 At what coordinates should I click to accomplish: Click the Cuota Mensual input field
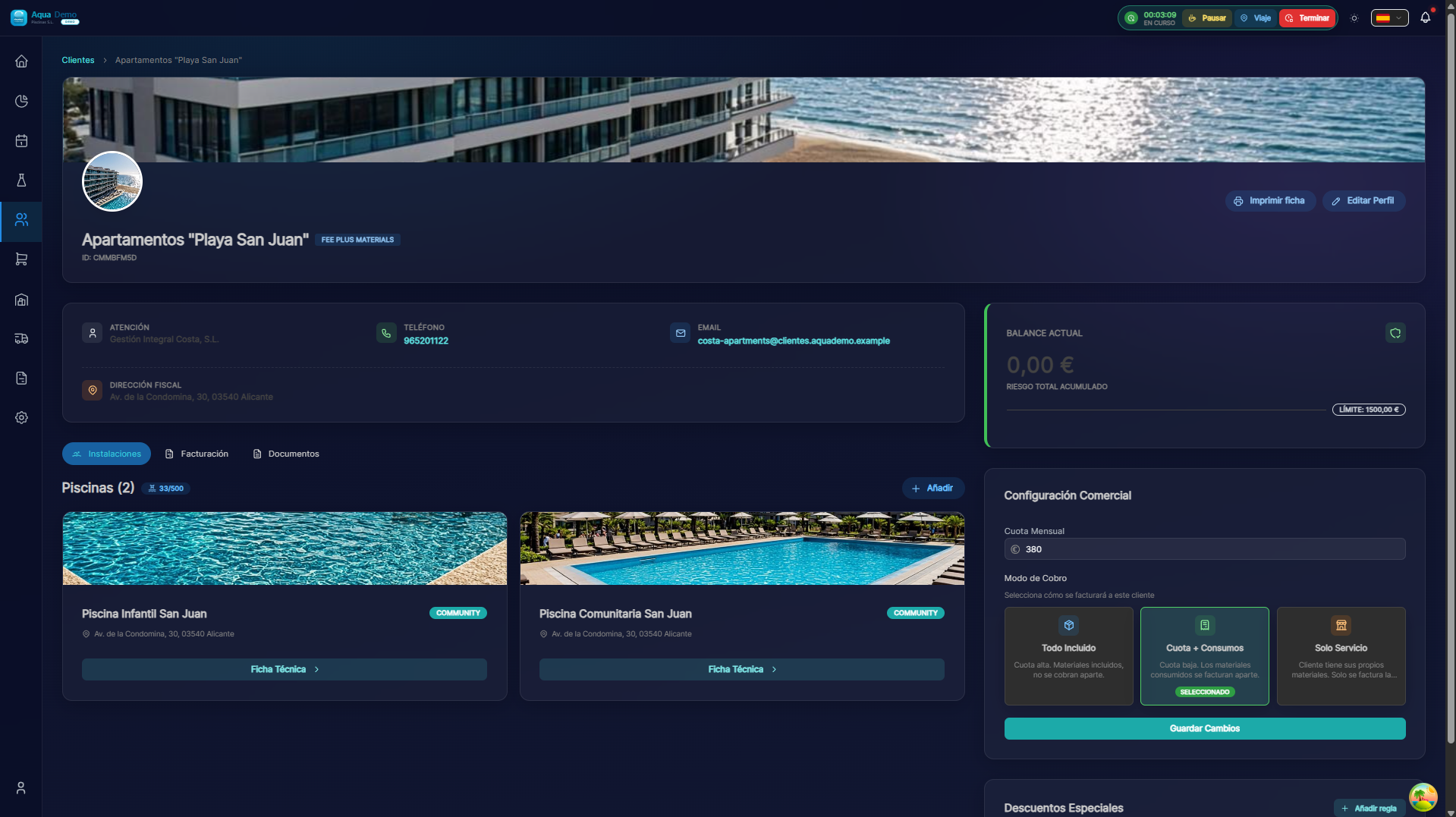click(1204, 549)
